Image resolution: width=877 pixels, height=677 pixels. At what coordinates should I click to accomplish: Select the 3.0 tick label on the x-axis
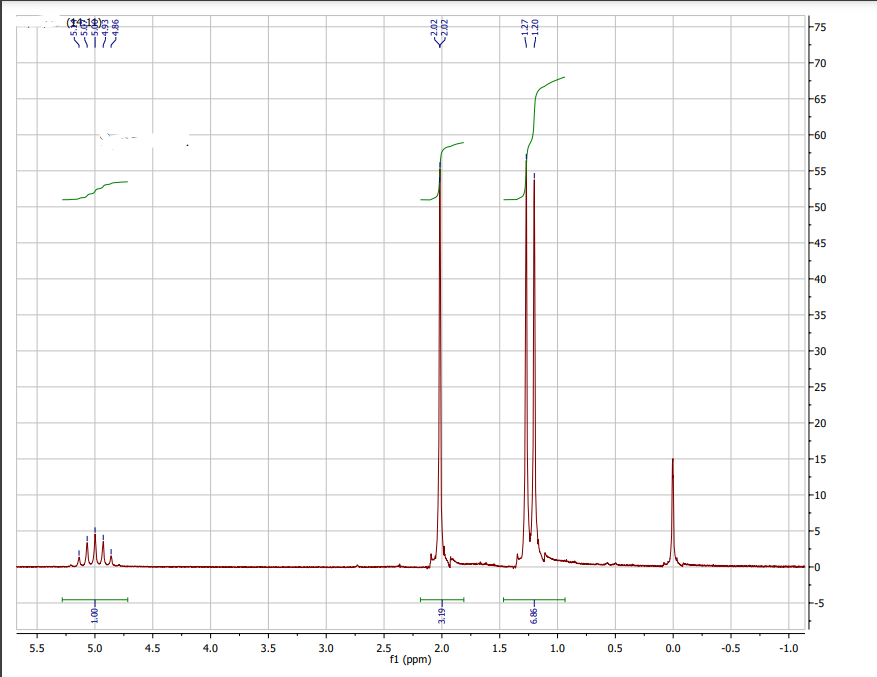pyautogui.click(x=325, y=647)
